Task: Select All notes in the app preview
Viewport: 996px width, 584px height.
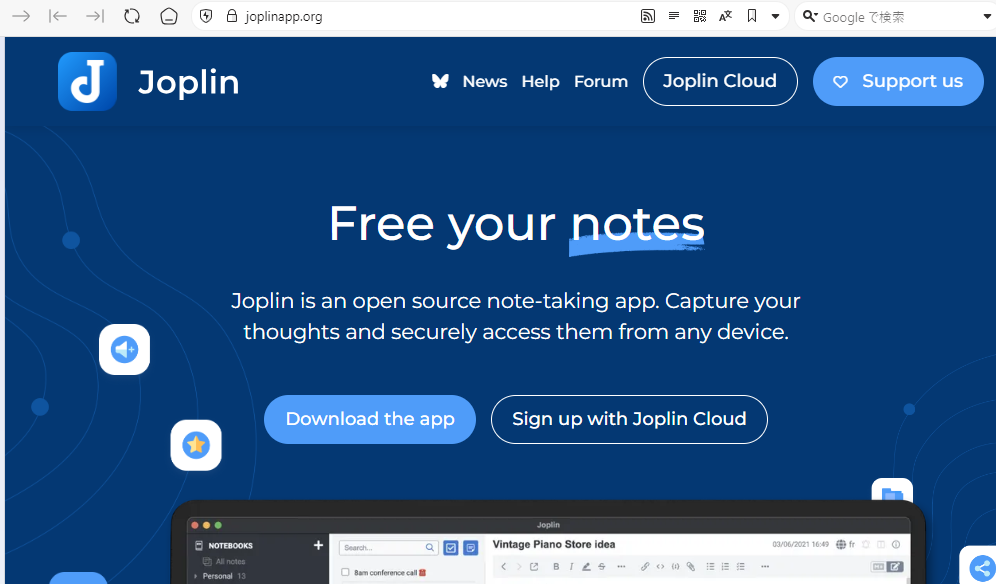Action: coord(230,562)
